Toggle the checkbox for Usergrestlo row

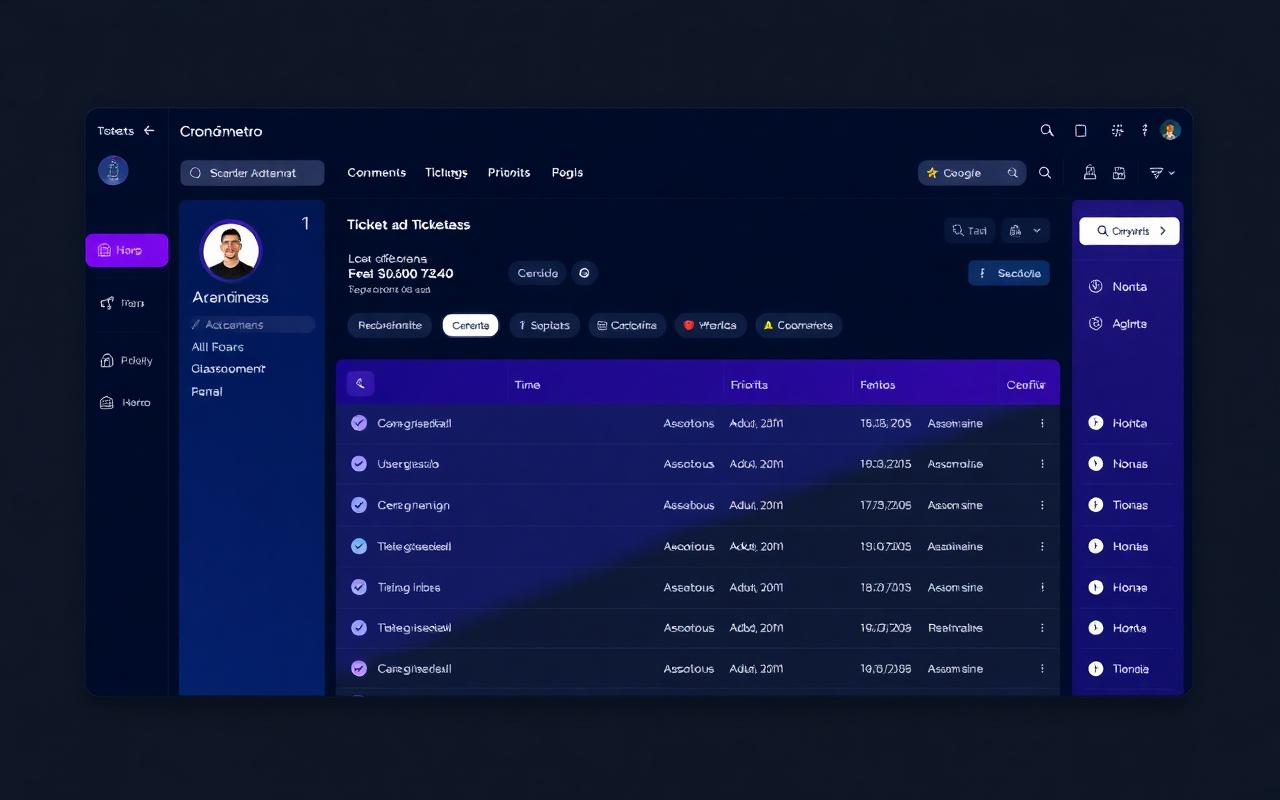pos(359,464)
